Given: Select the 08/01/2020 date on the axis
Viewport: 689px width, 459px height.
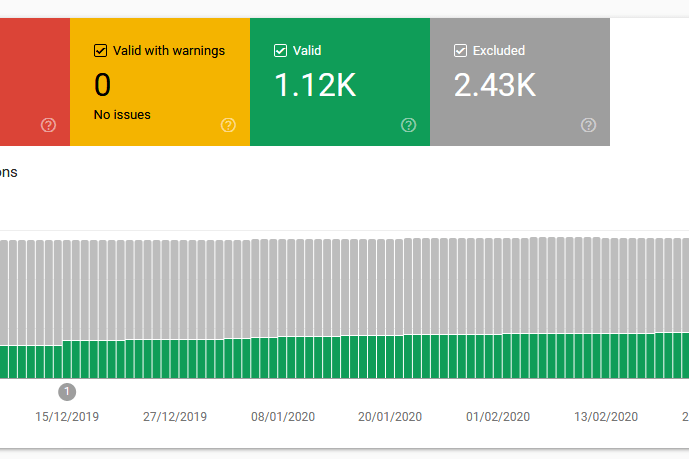Looking at the screenshot, I should tap(283, 417).
